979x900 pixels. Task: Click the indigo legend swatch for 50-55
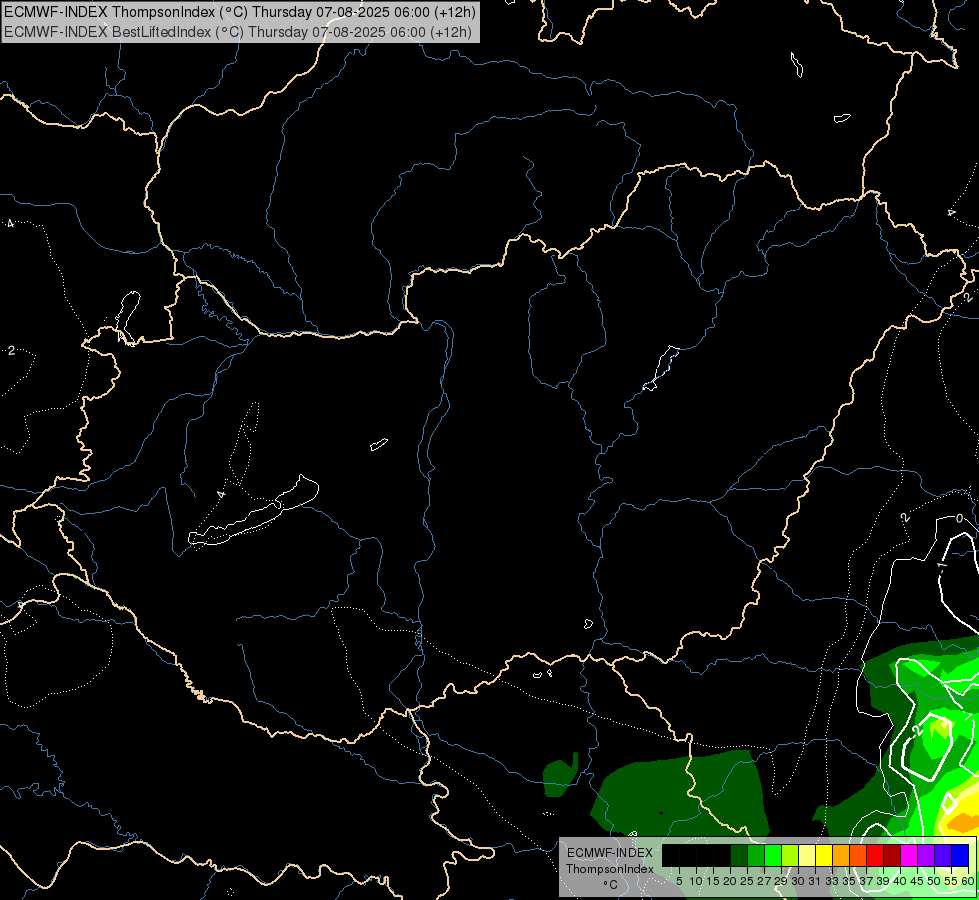tap(943, 855)
